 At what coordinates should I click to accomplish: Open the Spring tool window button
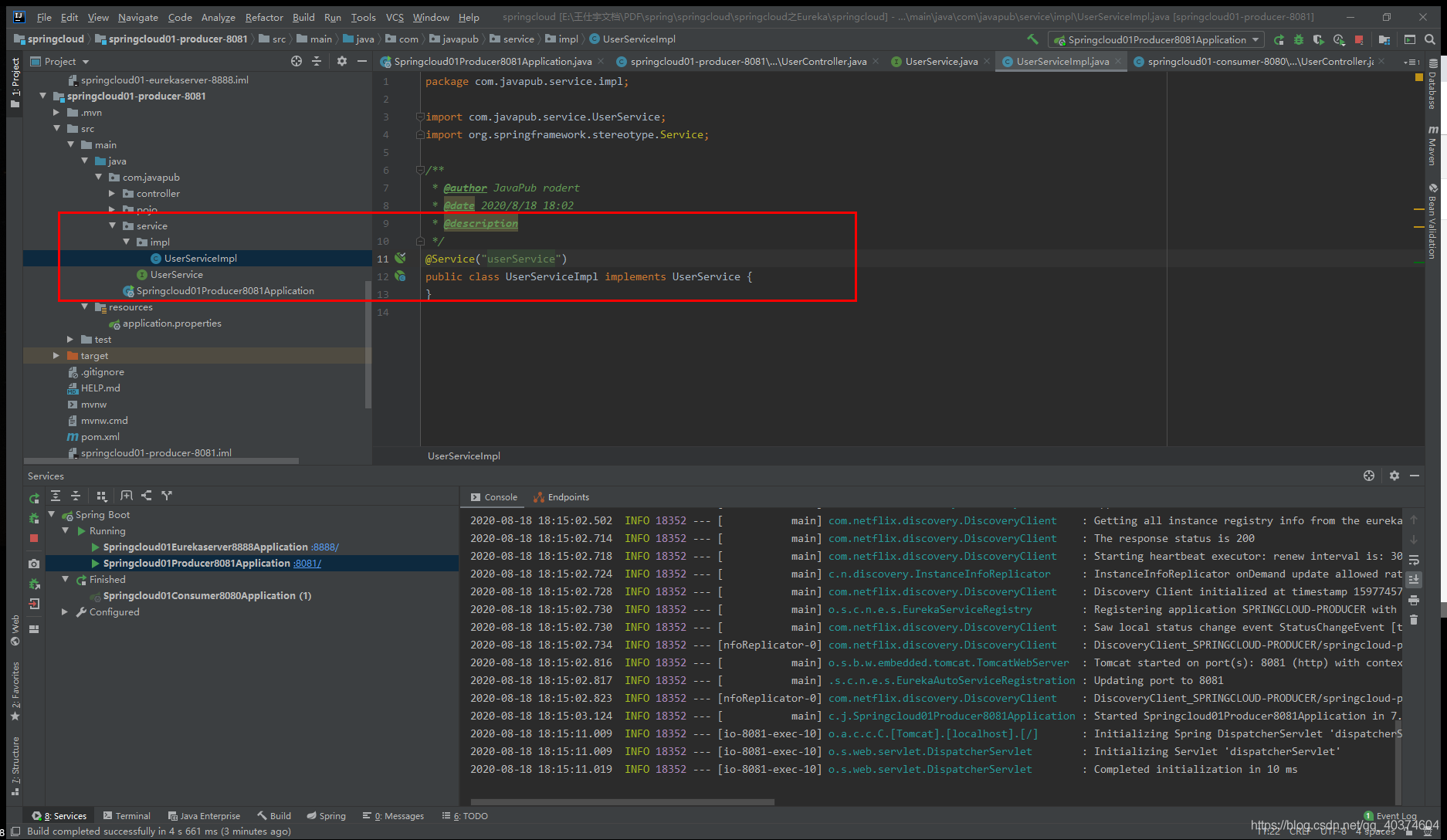point(326,816)
